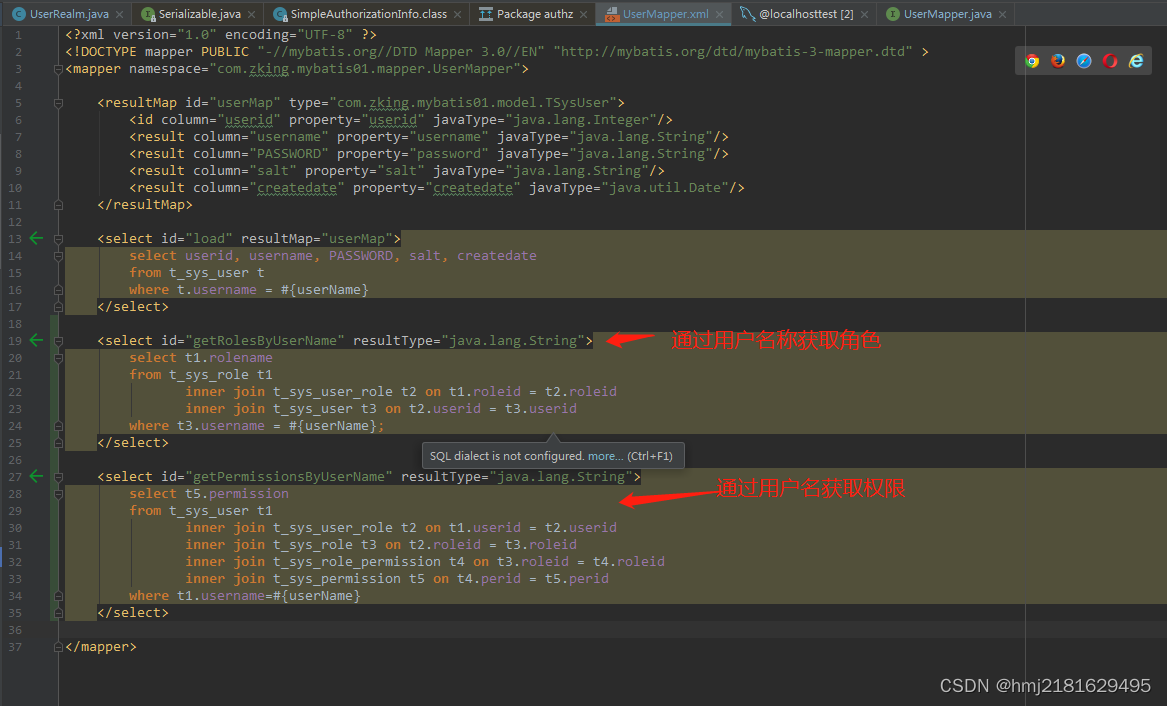This screenshot has height=706, width=1167.
Task: Collapse the SQL fold marker on line 20
Action: point(58,358)
